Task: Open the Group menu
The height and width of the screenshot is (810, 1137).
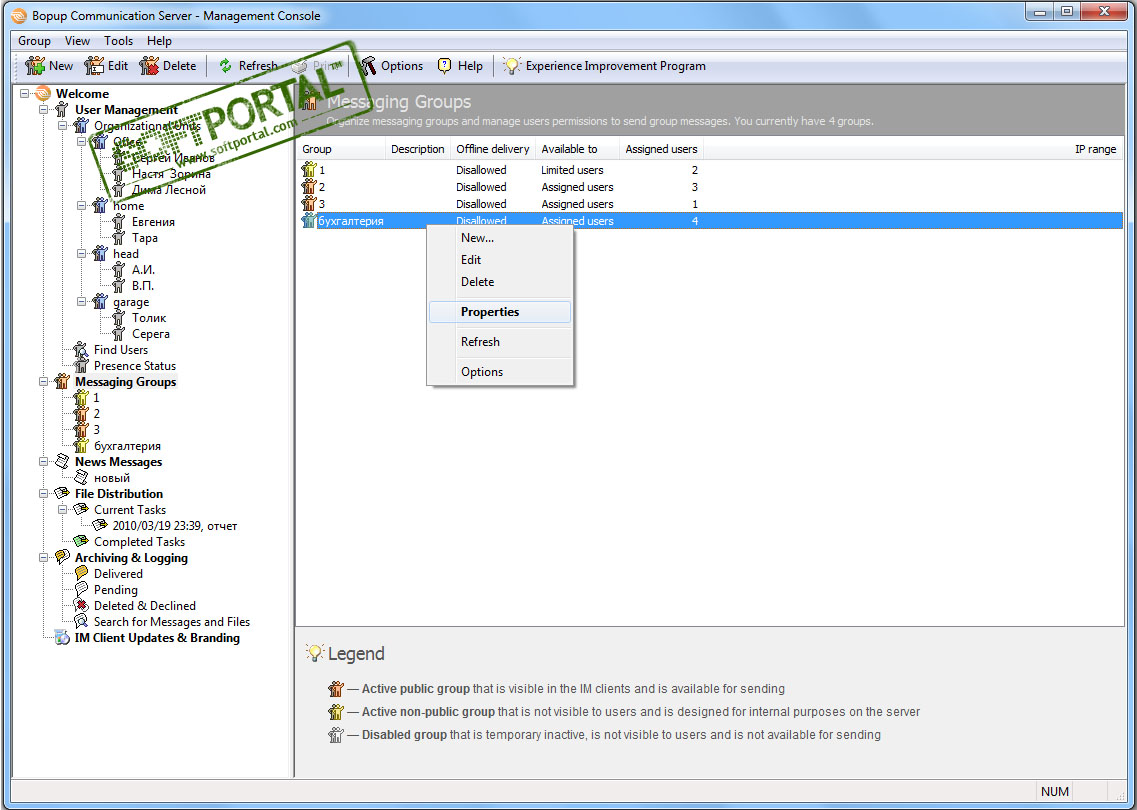Action: point(34,41)
